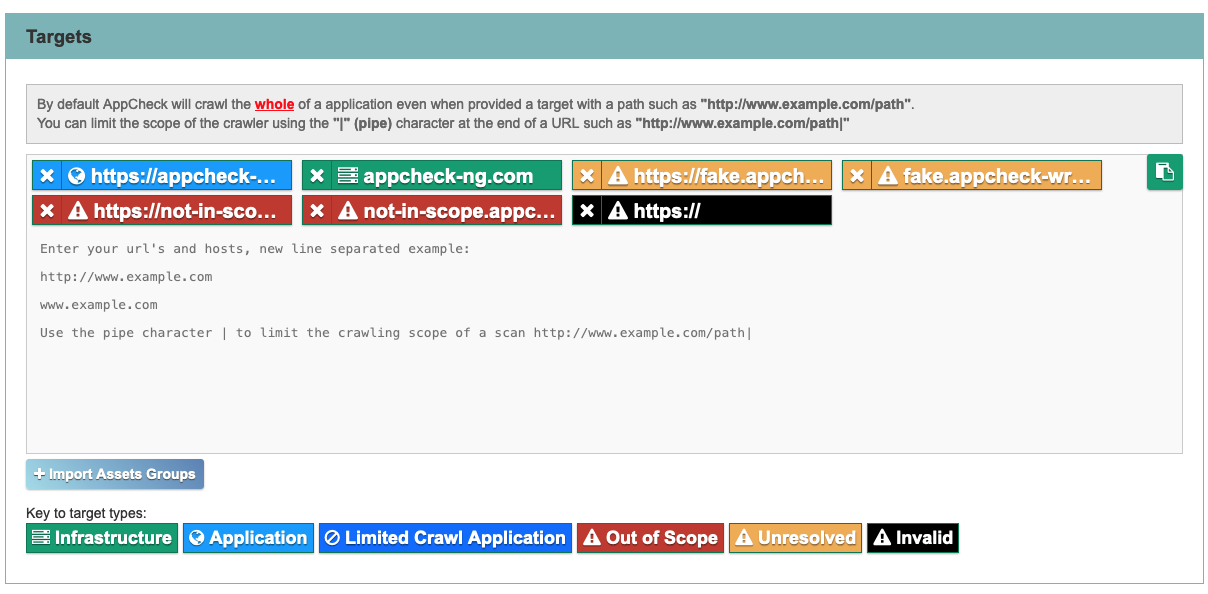Screen dimensions: 1208x594
Task: Click the "Key to target types:" label
Action: pyautogui.click(x=86, y=514)
